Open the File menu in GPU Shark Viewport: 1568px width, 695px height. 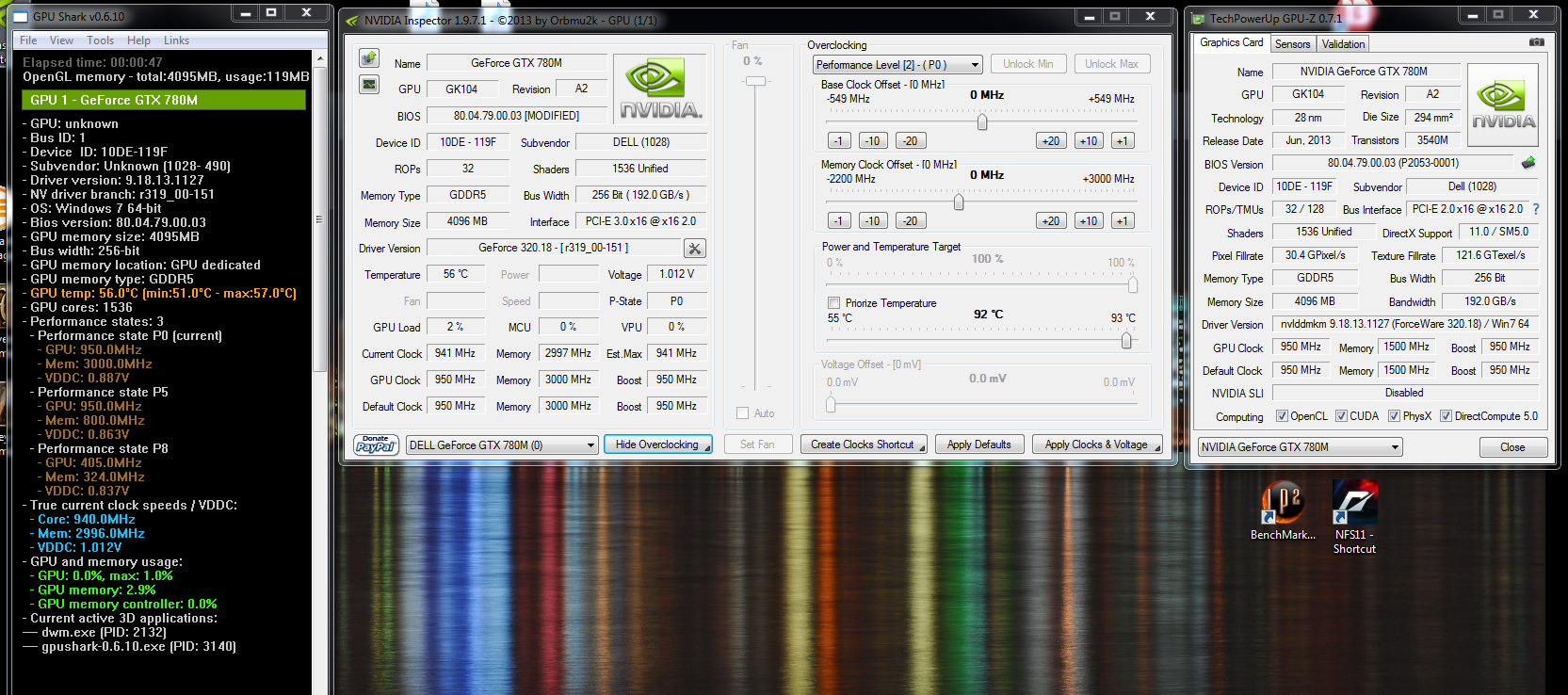pos(28,40)
